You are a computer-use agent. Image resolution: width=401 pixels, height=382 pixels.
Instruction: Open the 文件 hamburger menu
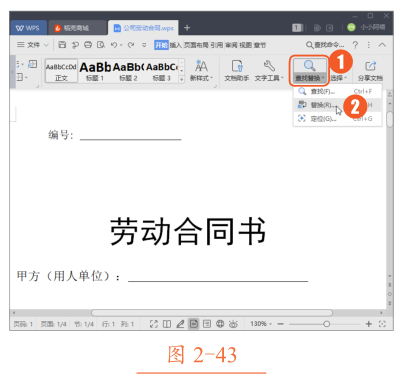[20, 45]
